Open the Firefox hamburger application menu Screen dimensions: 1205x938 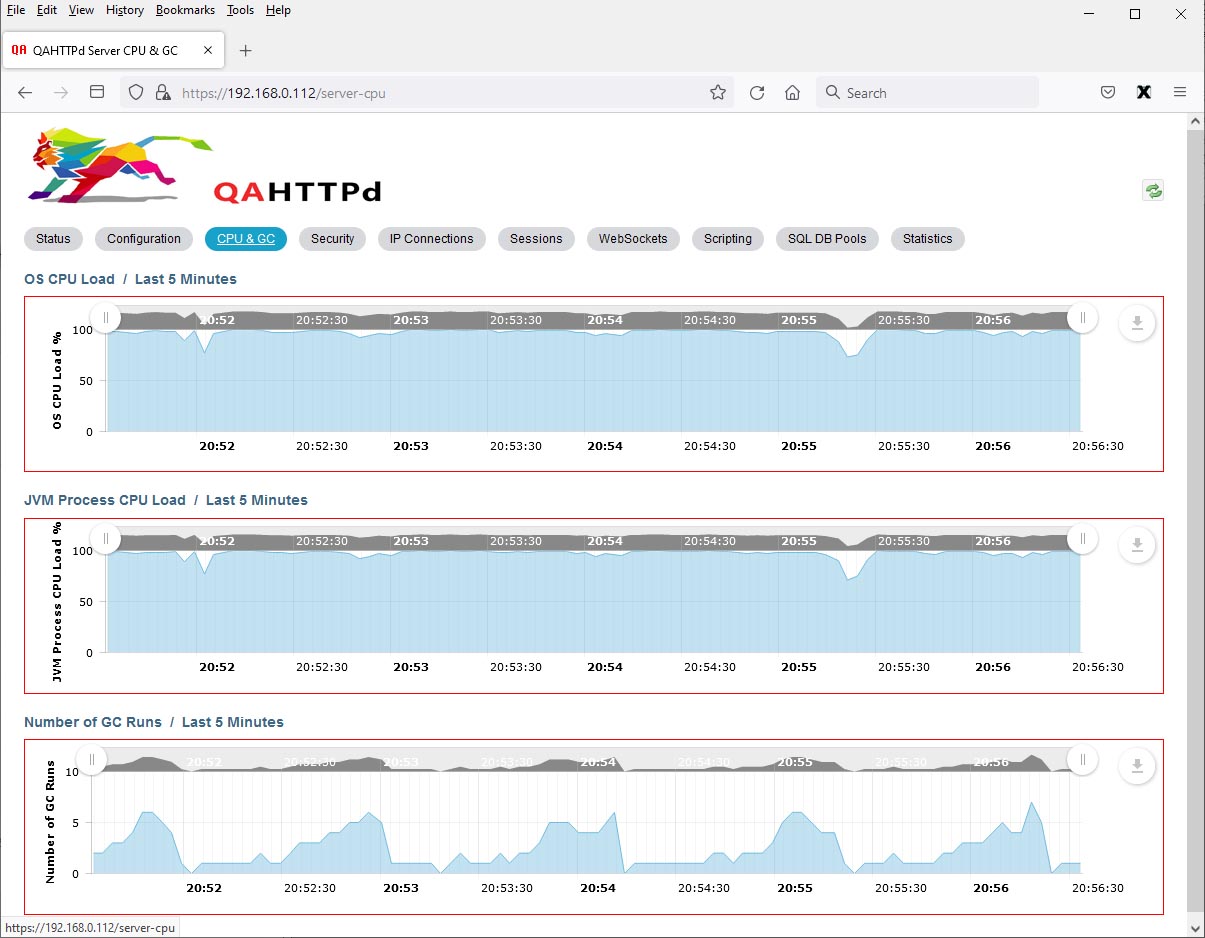click(1180, 92)
